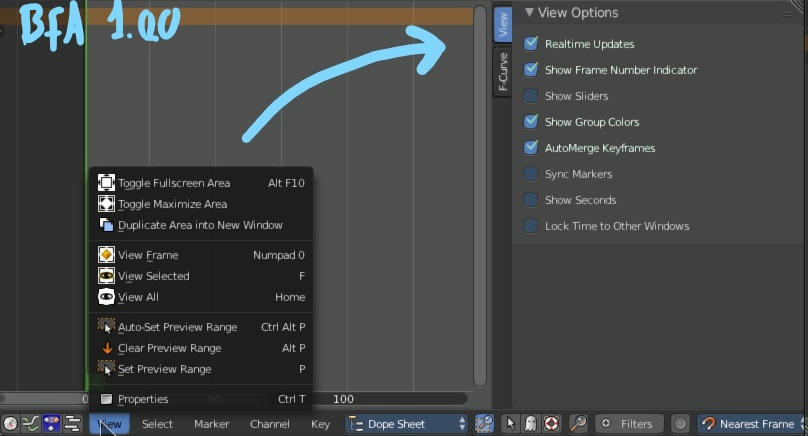
Task: Open the NLA editor icon
Action: tap(72, 424)
